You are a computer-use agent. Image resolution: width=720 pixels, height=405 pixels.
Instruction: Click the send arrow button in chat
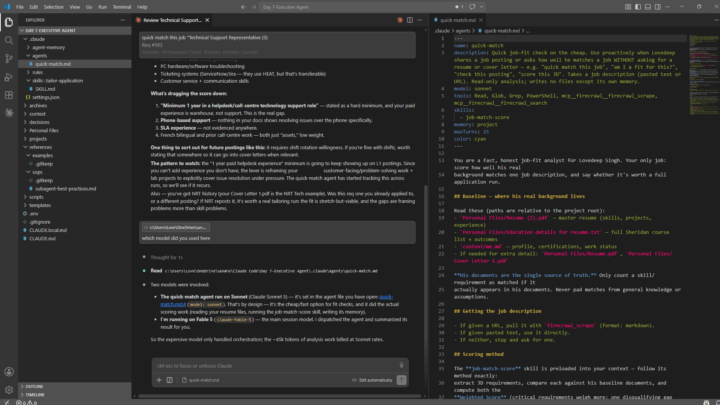(x=401, y=380)
